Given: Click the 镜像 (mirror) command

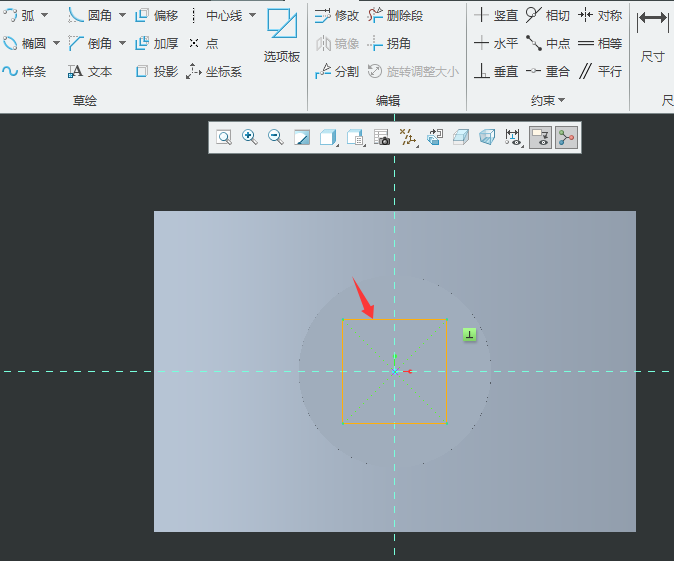Looking at the screenshot, I should (337, 43).
